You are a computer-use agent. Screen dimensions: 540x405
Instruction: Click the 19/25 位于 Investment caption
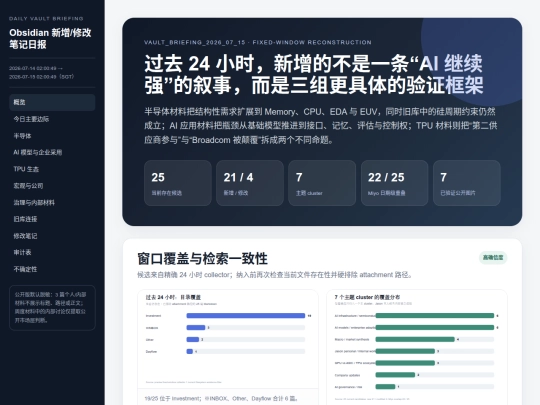click(x=221, y=398)
